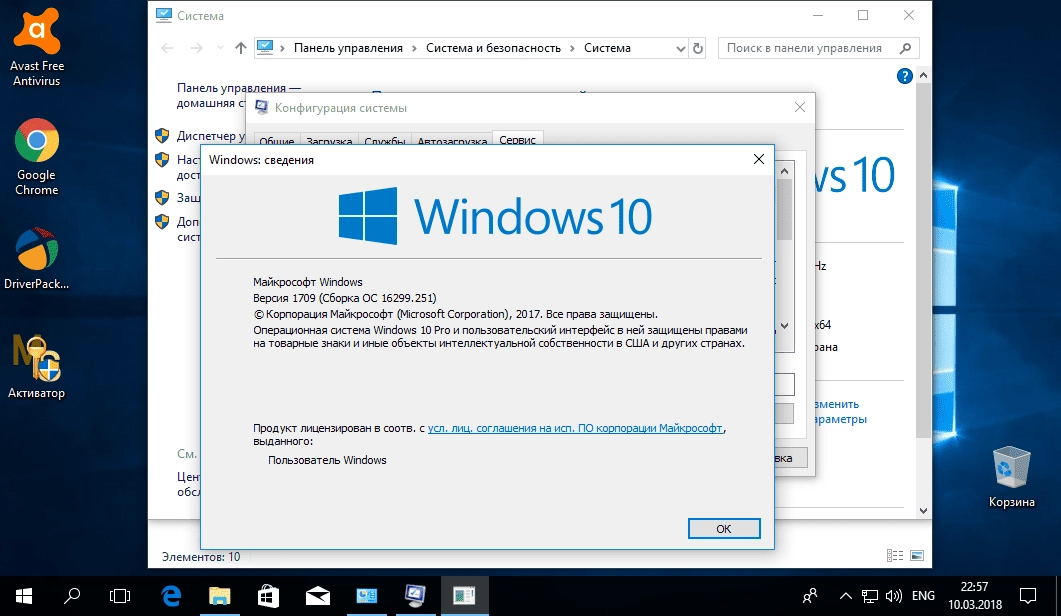Open Task View on the taskbar

click(x=120, y=596)
